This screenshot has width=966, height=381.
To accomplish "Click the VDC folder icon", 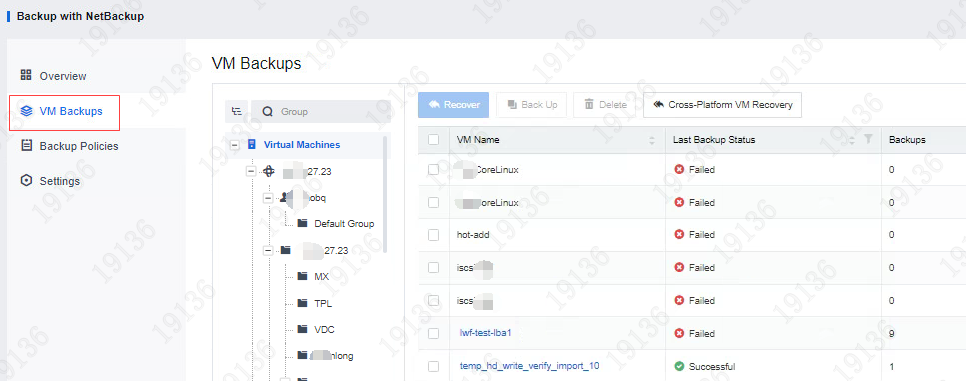I will point(302,329).
